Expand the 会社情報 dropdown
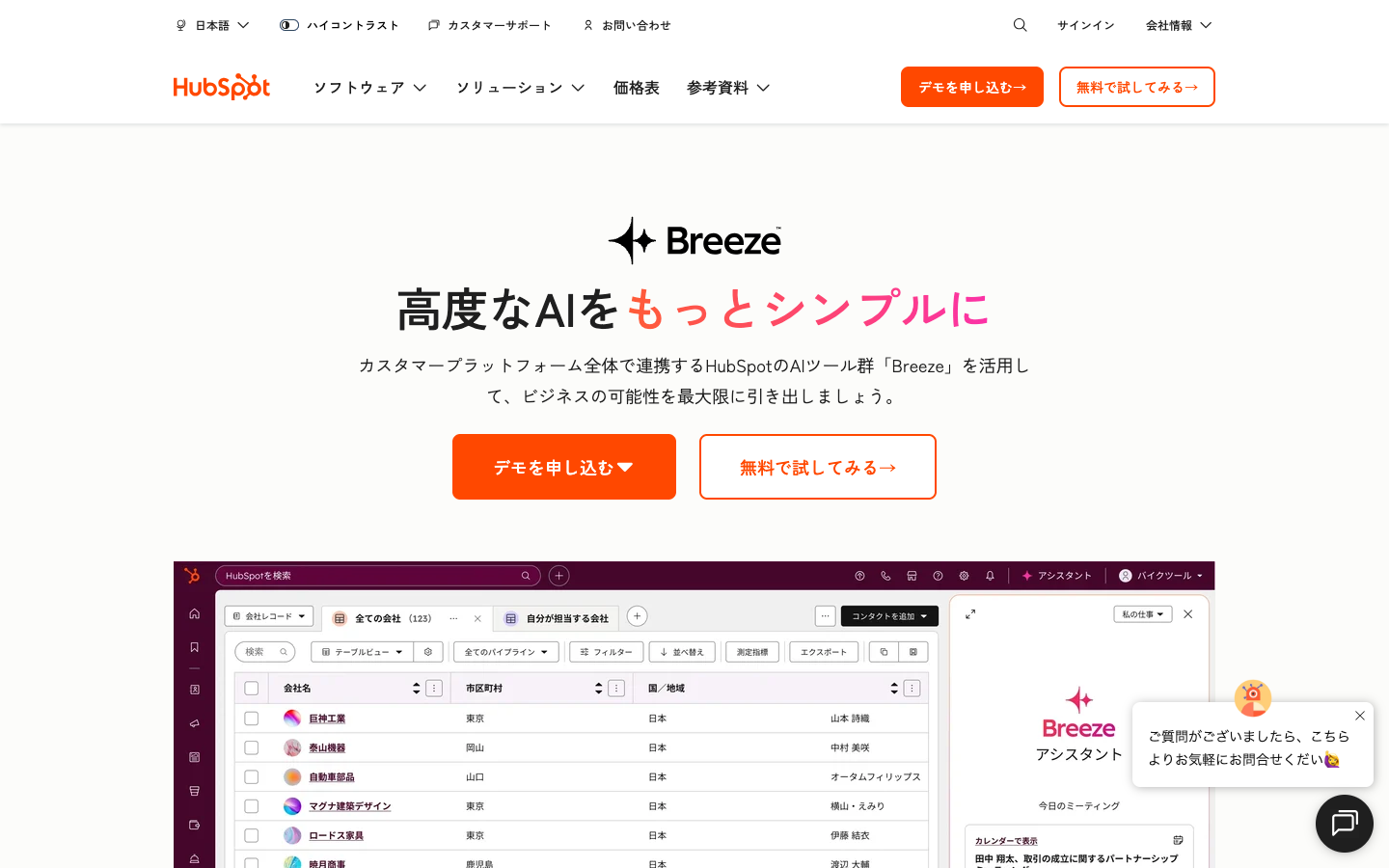1389x868 pixels. click(1178, 25)
